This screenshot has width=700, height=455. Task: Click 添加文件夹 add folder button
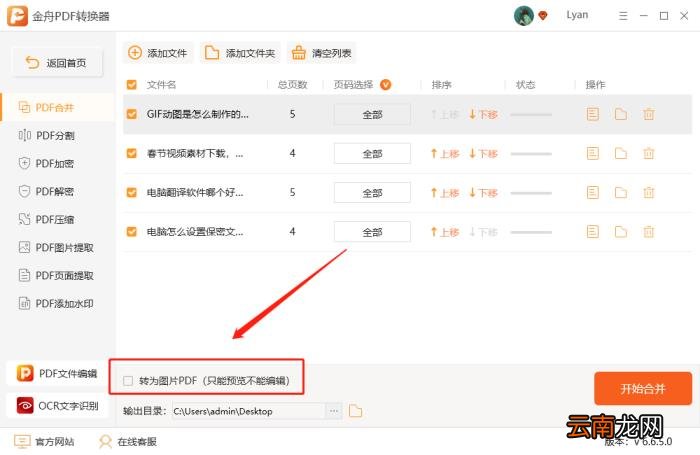click(x=240, y=53)
